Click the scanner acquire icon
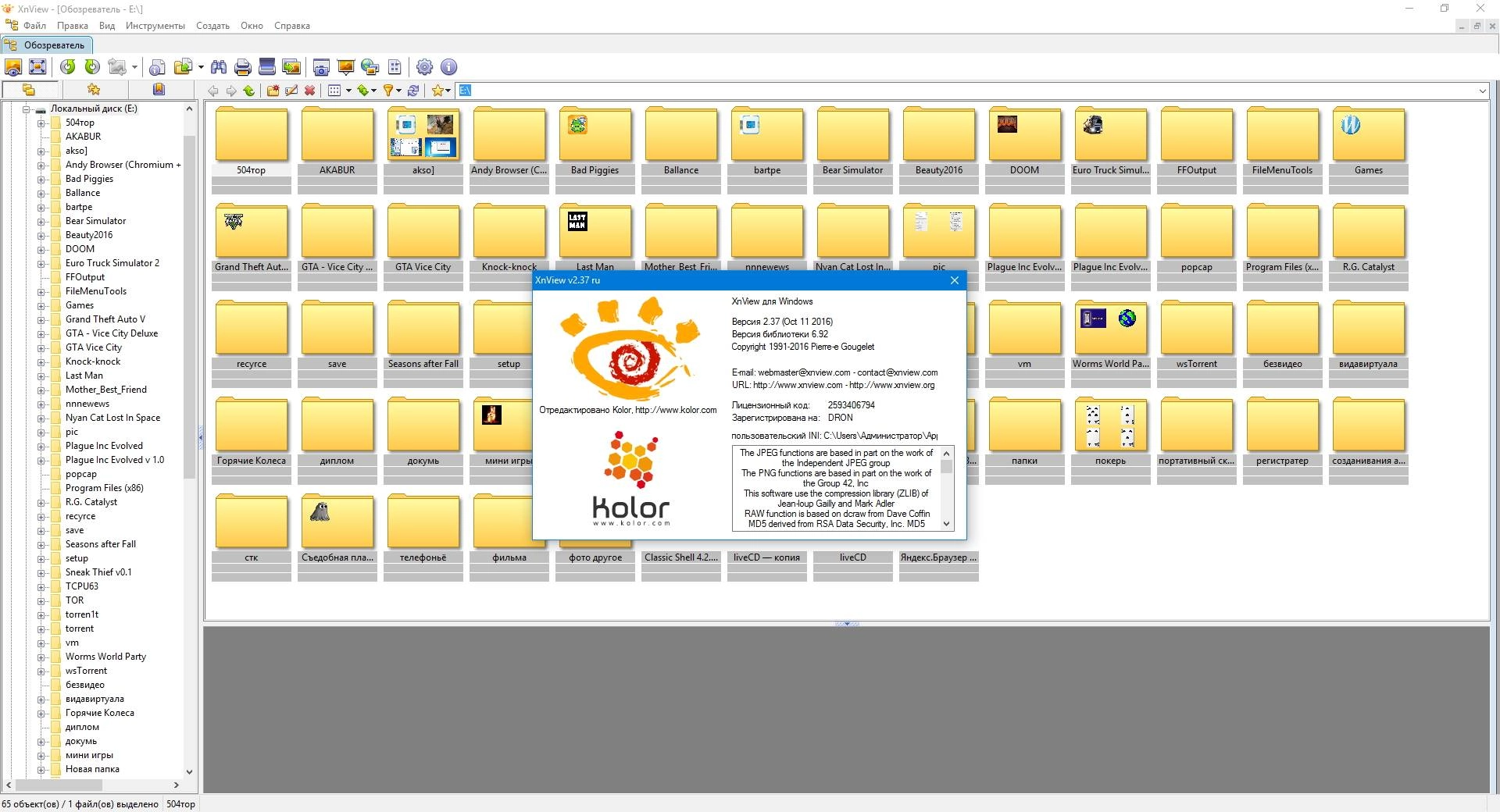Image resolution: width=1500 pixels, height=812 pixels. point(267,67)
